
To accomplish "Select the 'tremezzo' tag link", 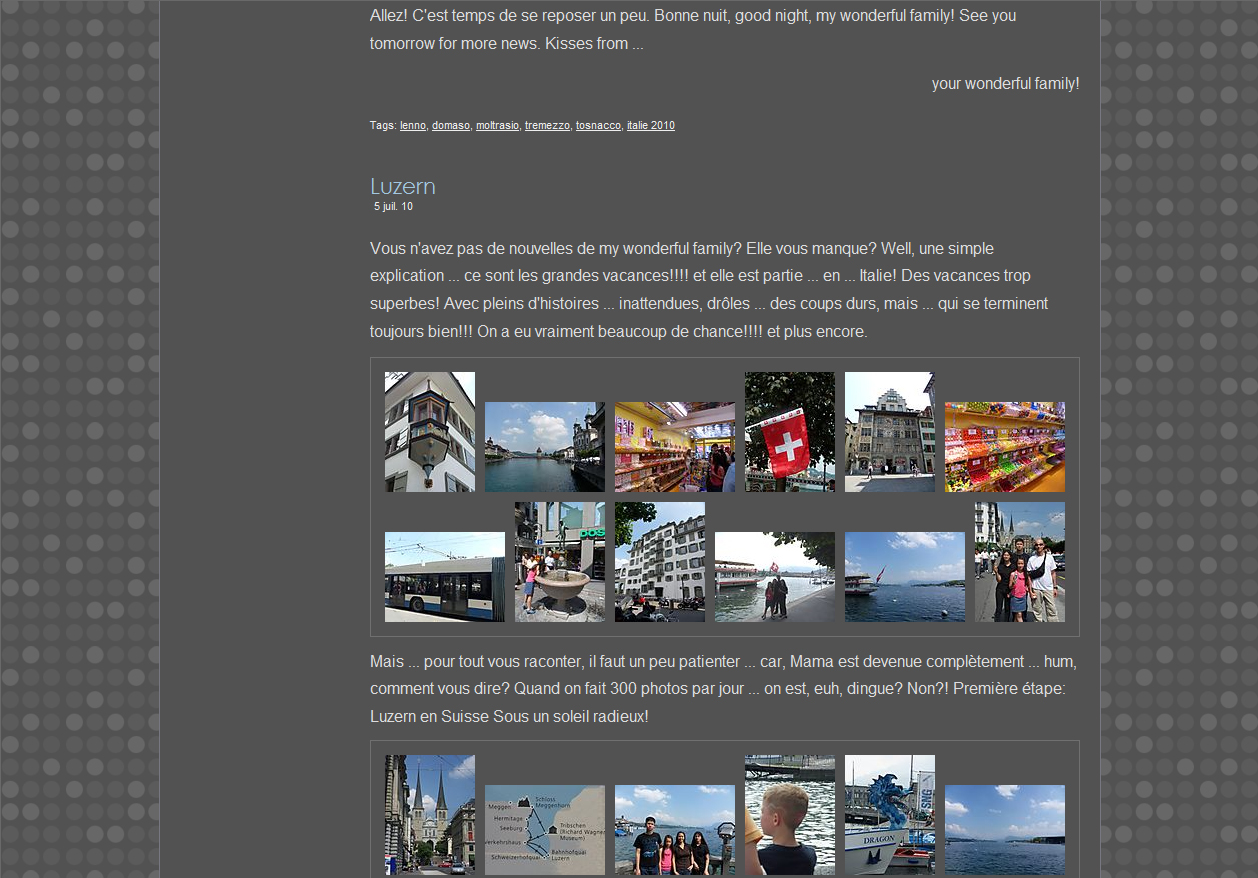I will click(x=547, y=126).
